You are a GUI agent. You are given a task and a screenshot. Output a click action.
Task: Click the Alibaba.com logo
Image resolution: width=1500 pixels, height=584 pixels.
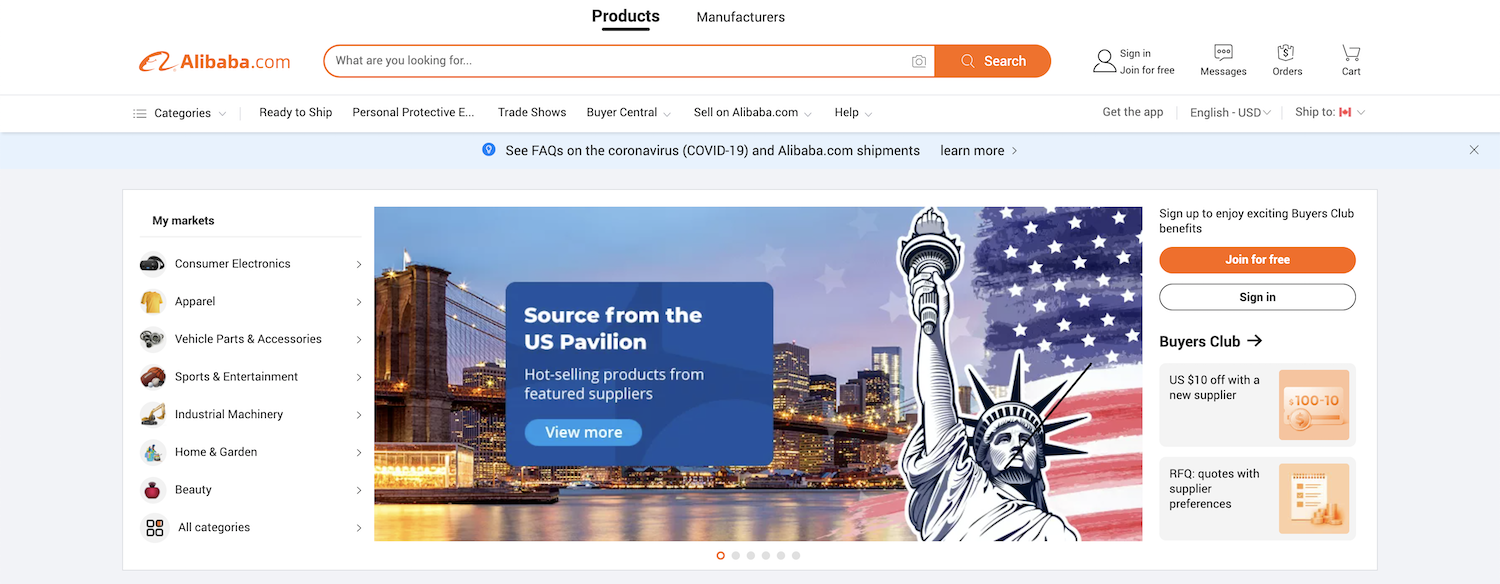pyautogui.click(x=214, y=61)
